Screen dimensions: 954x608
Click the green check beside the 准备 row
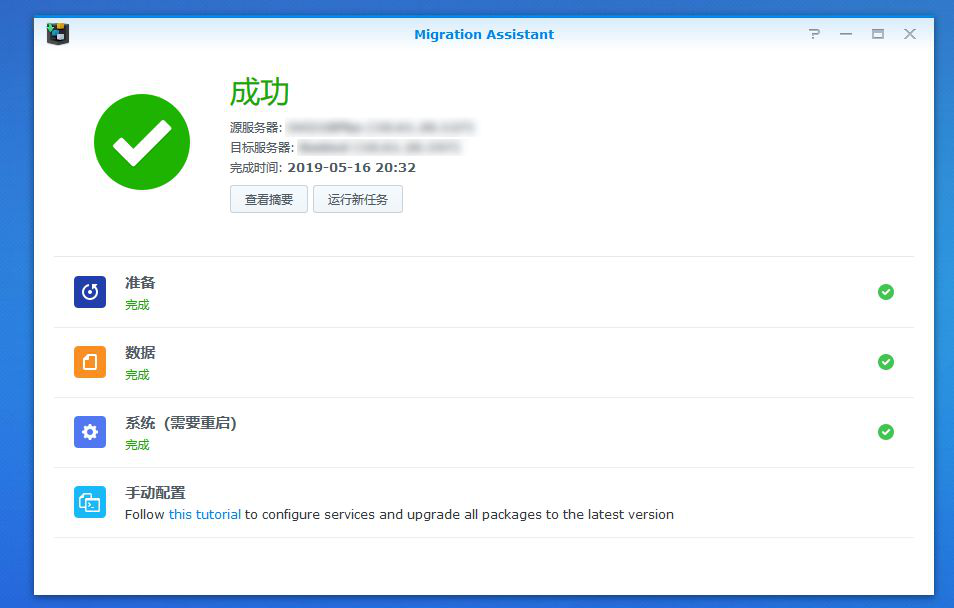[x=885, y=292]
